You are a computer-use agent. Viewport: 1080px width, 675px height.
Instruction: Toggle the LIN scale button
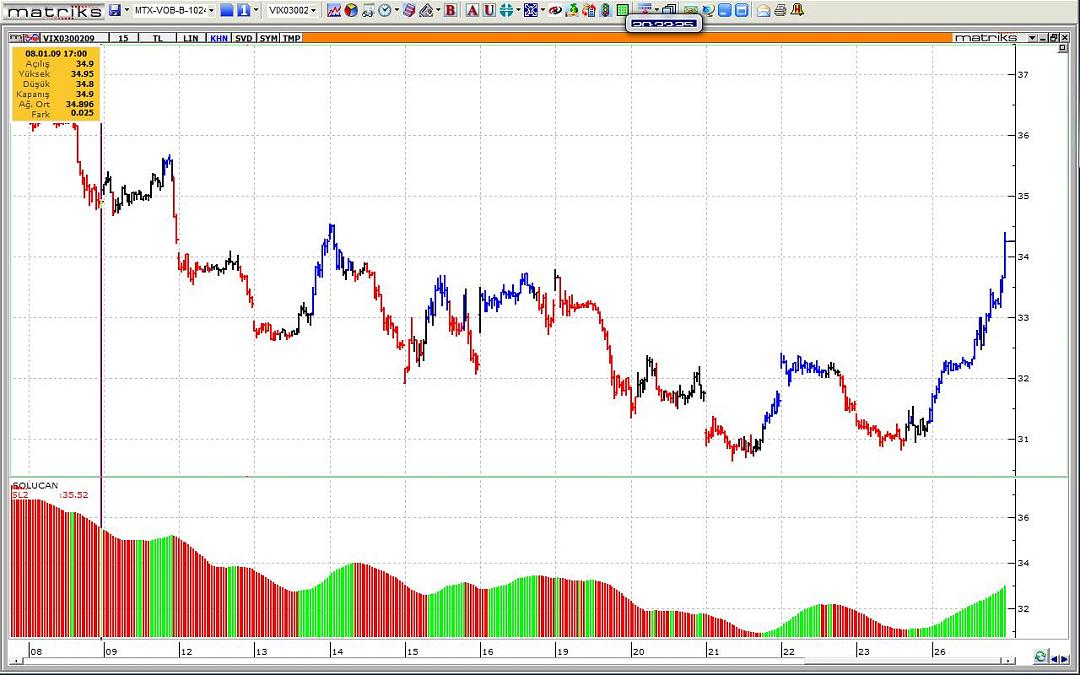190,38
